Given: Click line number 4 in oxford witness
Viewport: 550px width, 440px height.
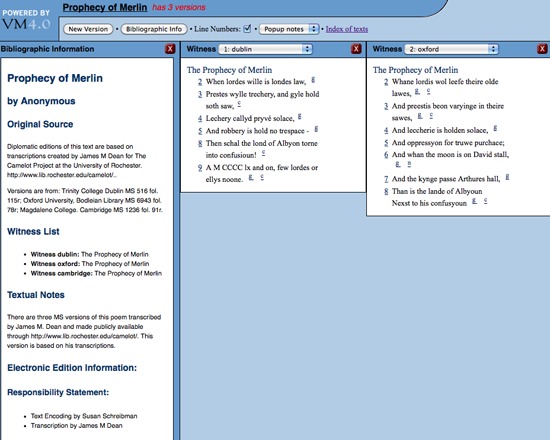Looking at the screenshot, I should tap(386, 131).
